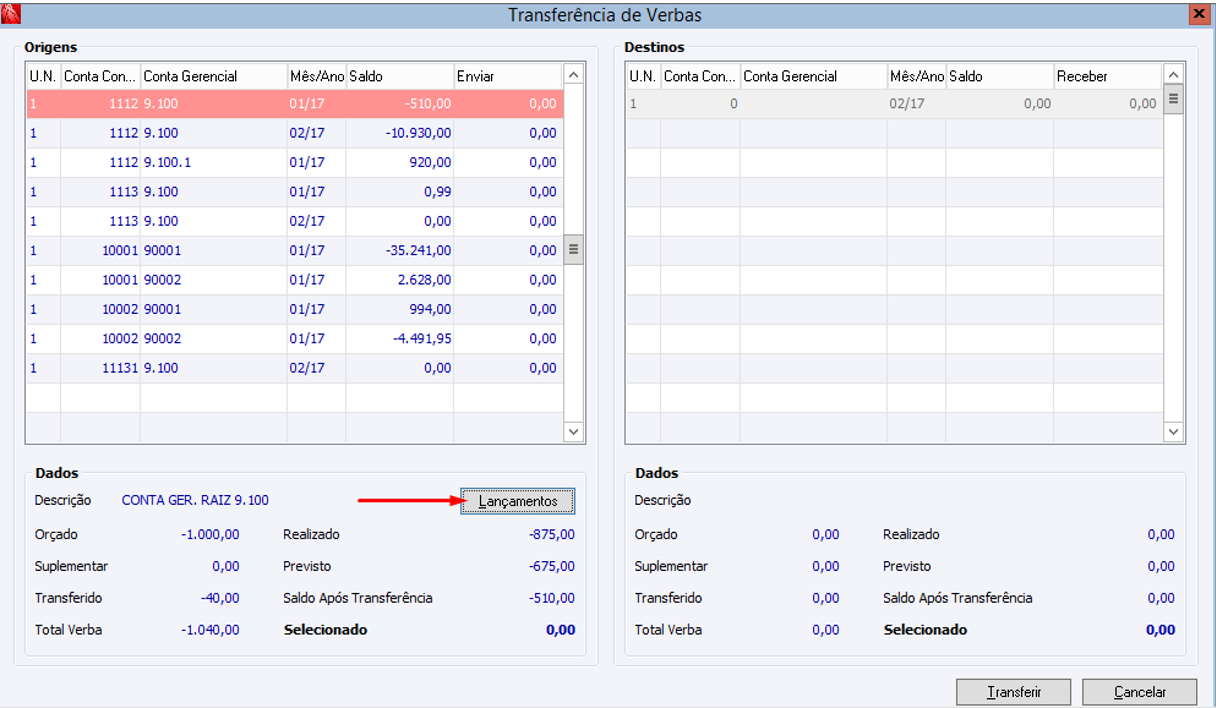Viewport: 1216px width, 708px height.
Task: Click Receber cell of 02/17 destination row
Action: [x=1108, y=104]
